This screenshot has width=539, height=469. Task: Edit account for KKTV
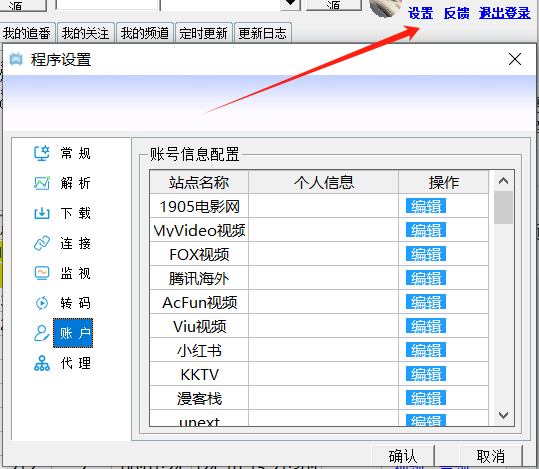tap(426, 374)
